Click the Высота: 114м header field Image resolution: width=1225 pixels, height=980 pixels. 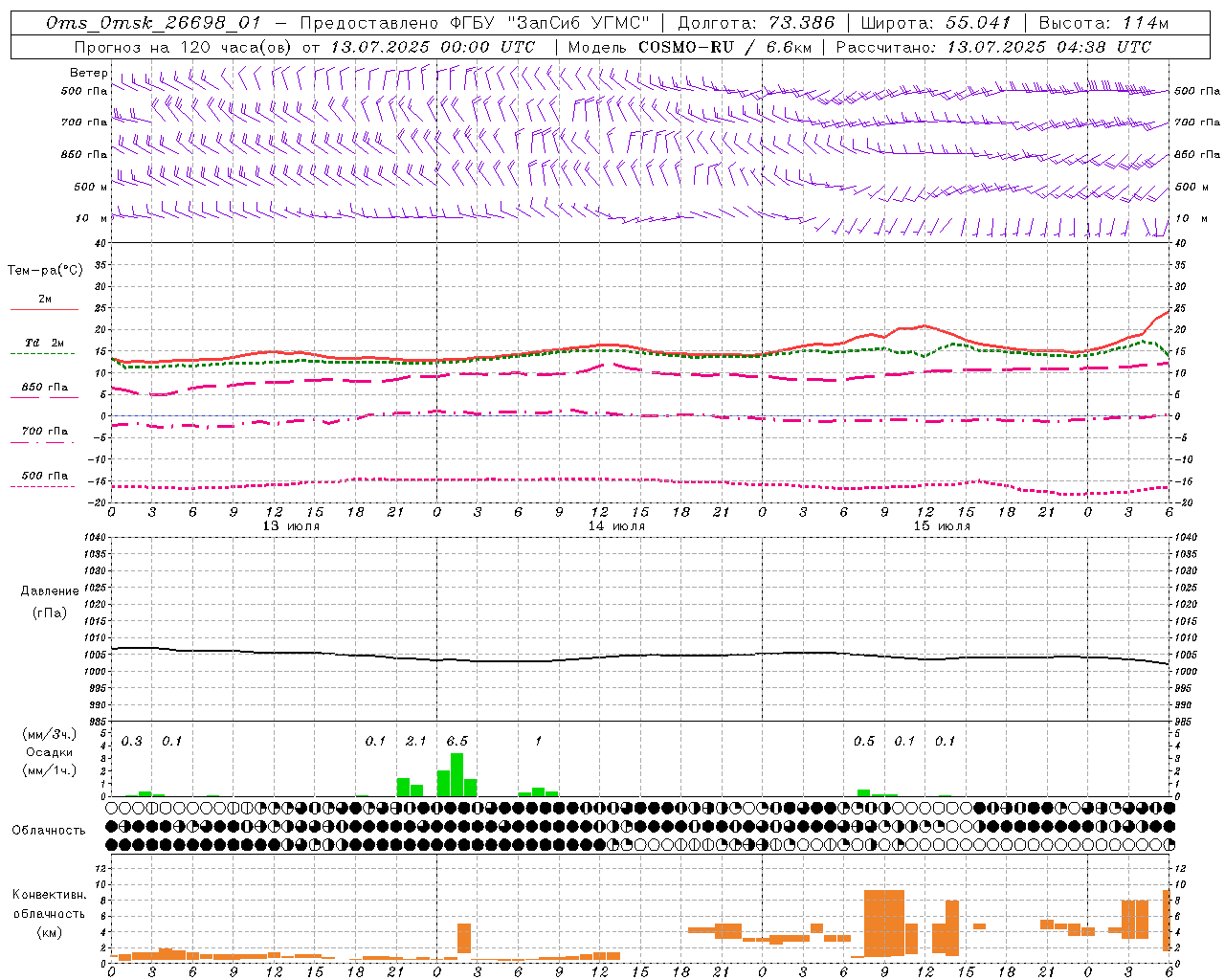[x=1103, y=23]
